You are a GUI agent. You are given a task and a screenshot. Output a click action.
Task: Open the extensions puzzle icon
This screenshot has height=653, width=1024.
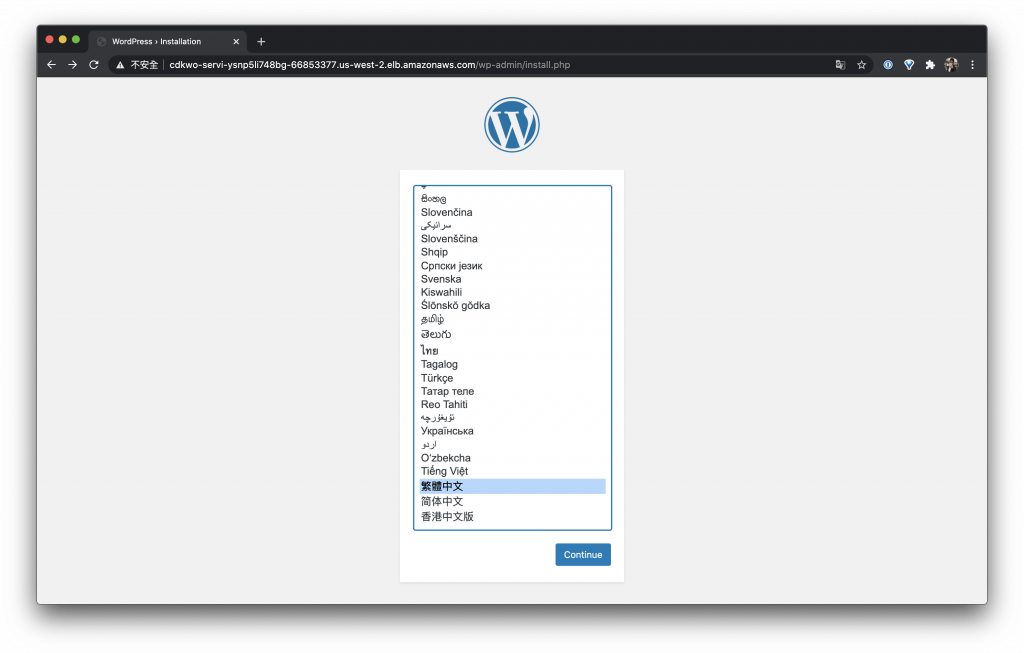coord(930,65)
